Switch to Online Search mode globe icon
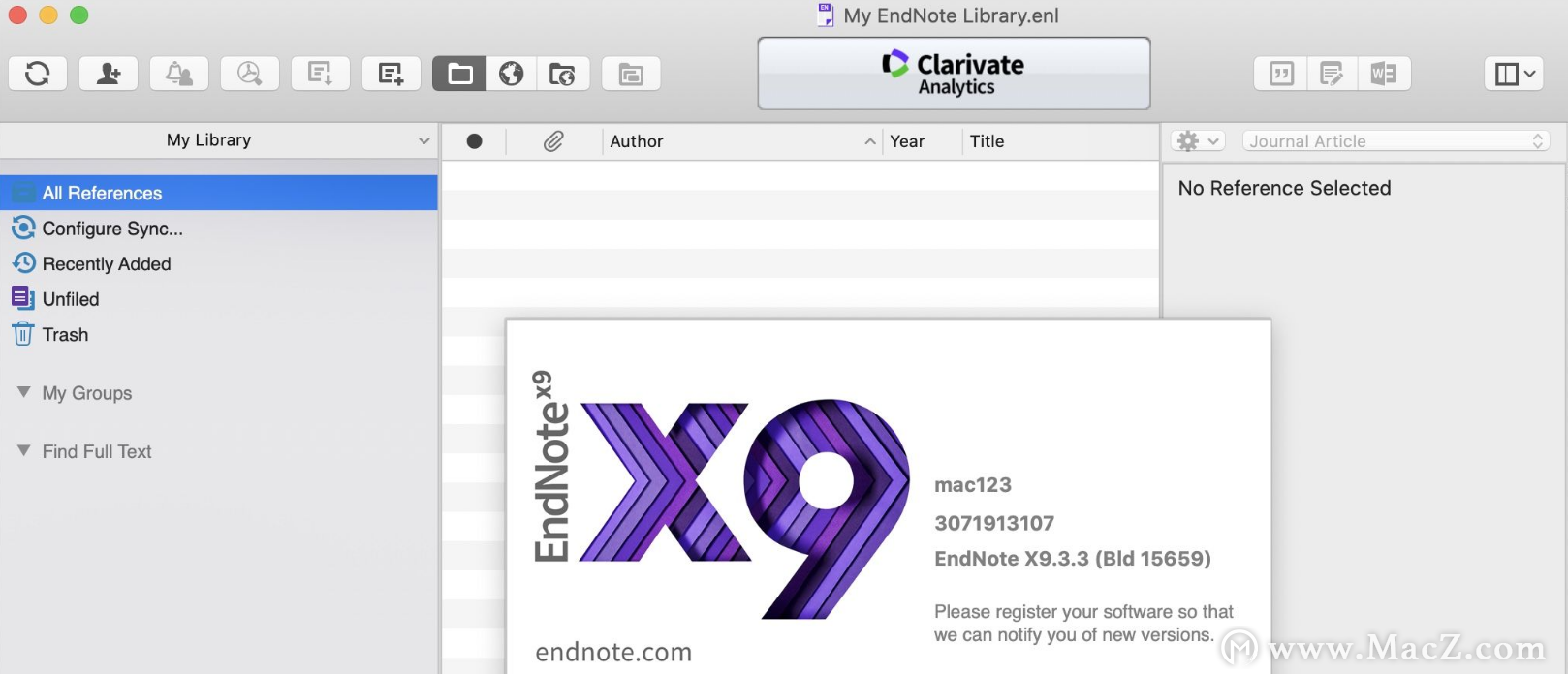This screenshot has height=674, width=1568. click(512, 74)
